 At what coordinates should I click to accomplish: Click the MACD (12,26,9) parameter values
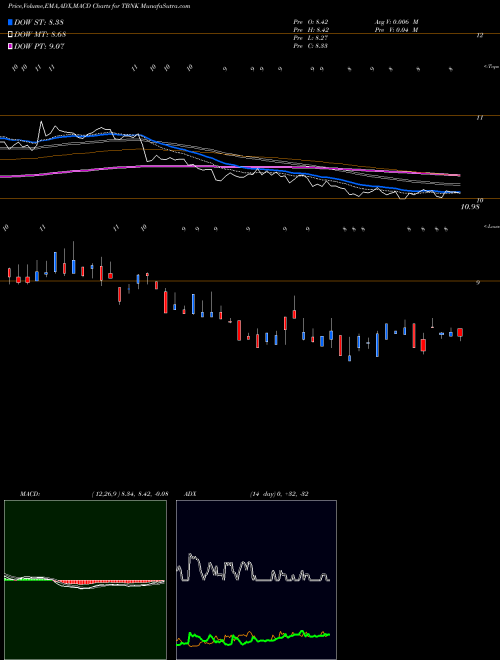pyautogui.click(x=130, y=494)
